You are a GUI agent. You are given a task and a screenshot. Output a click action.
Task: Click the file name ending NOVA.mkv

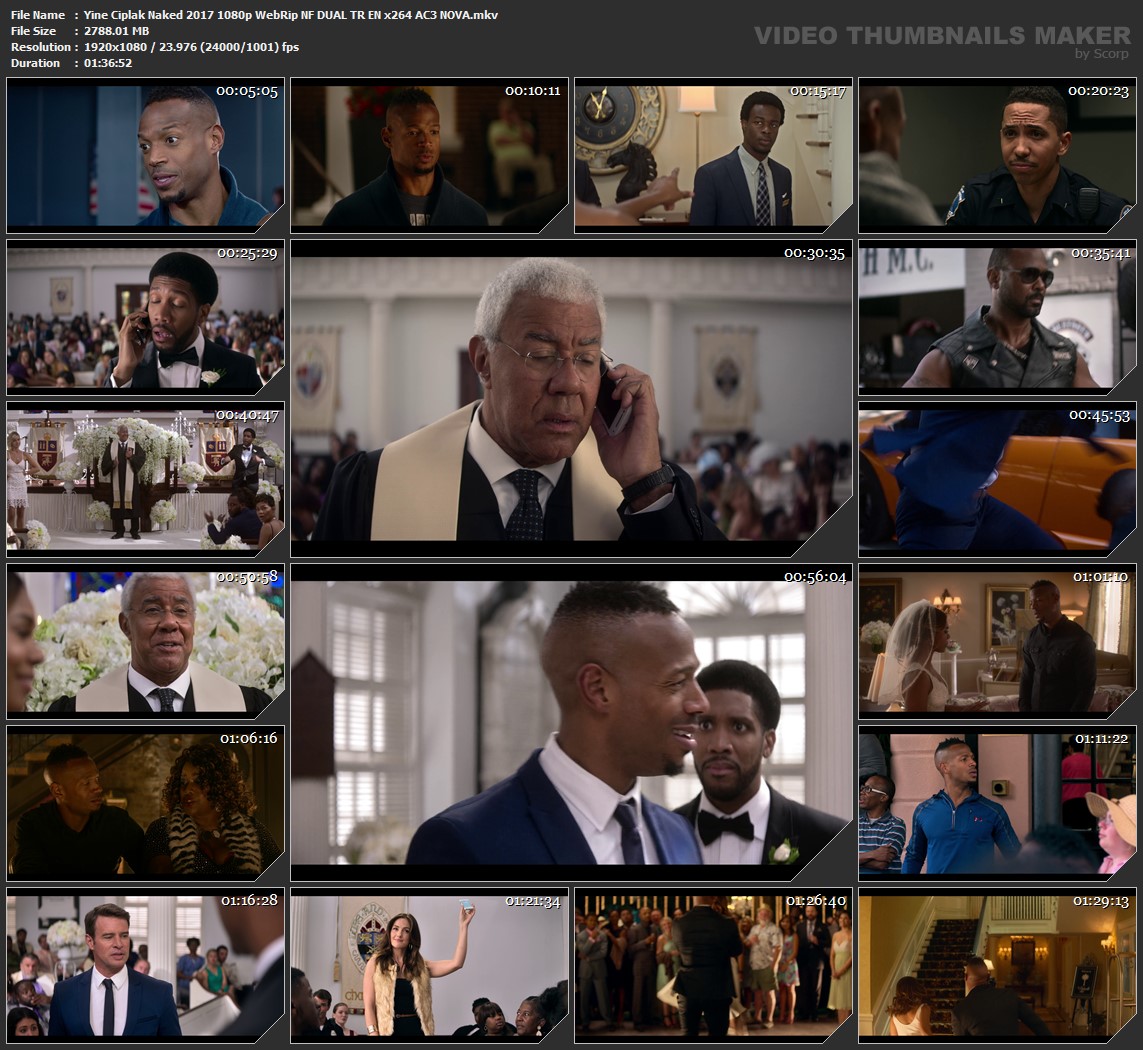291,15
